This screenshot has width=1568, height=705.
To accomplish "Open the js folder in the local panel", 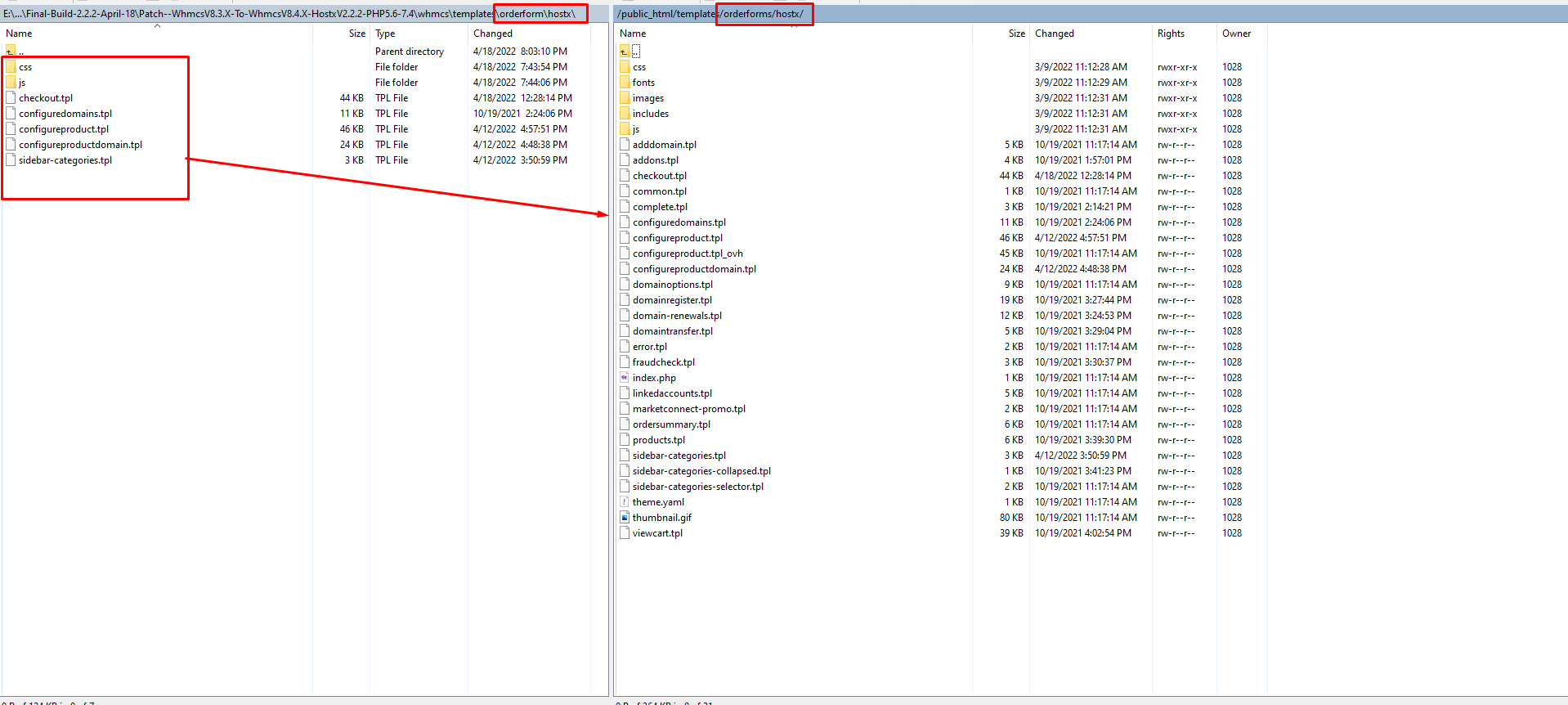I will (x=22, y=83).
